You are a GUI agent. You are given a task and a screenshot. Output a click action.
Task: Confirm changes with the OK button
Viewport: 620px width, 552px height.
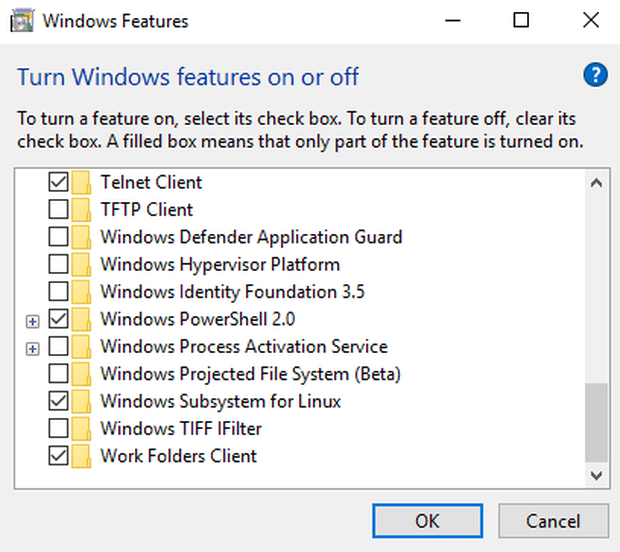coord(427,521)
